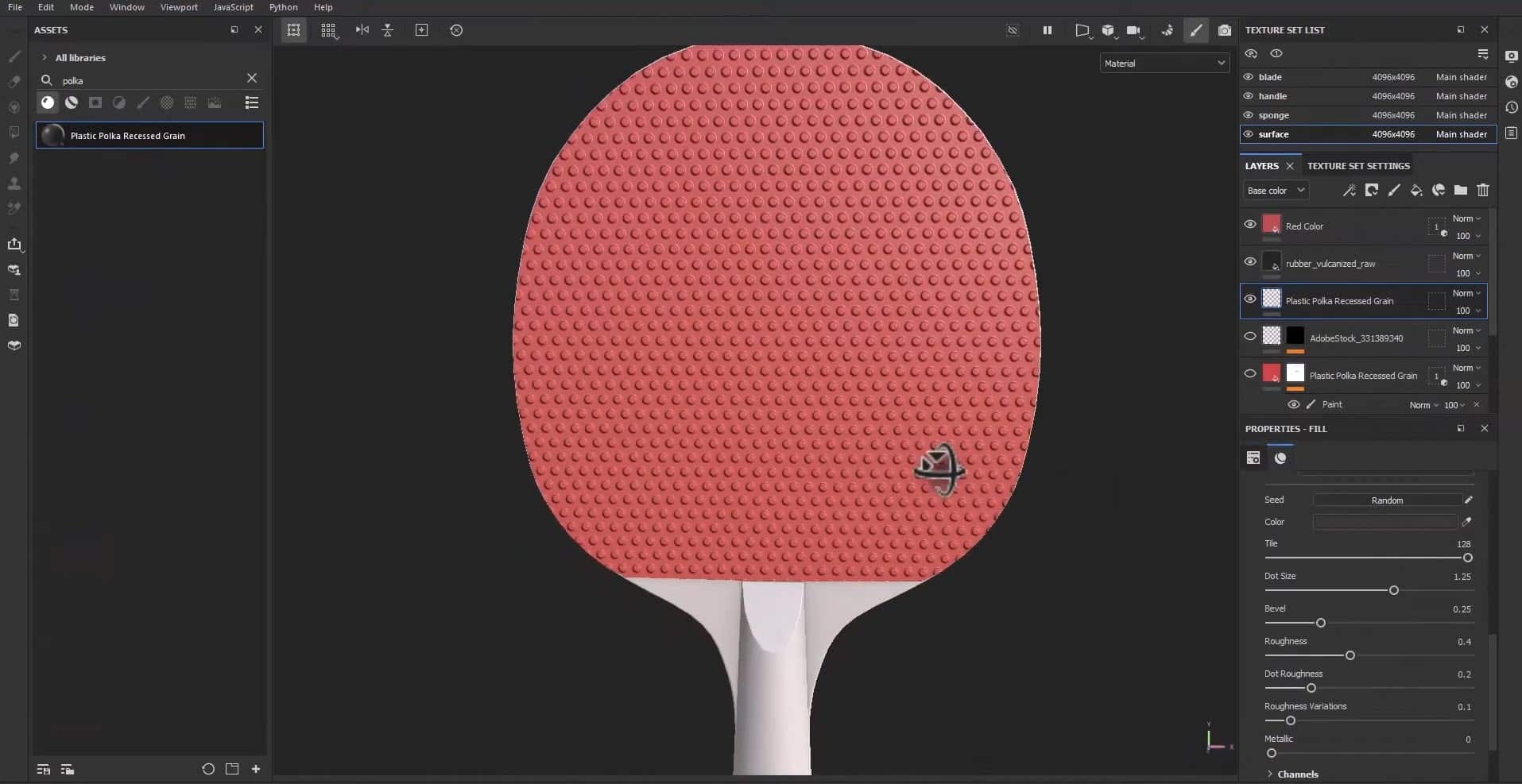Add a folder in Layers panel
This screenshot has height=784, width=1522.
pyautogui.click(x=1460, y=191)
